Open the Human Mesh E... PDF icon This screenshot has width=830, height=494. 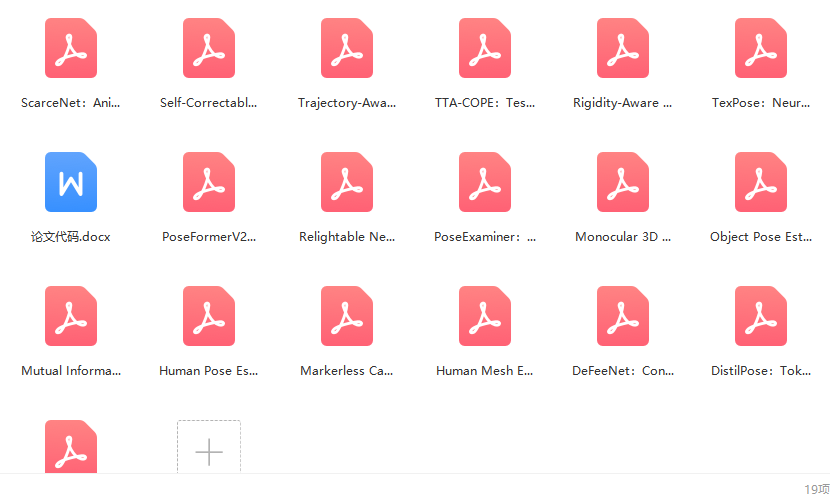tap(485, 316)
